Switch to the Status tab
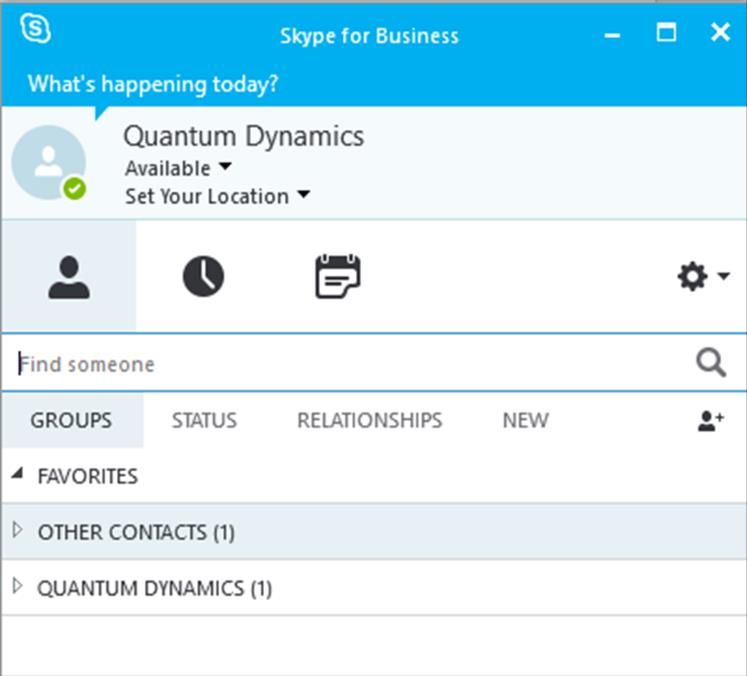The image size is (747, 676). (x=204, y=421)
